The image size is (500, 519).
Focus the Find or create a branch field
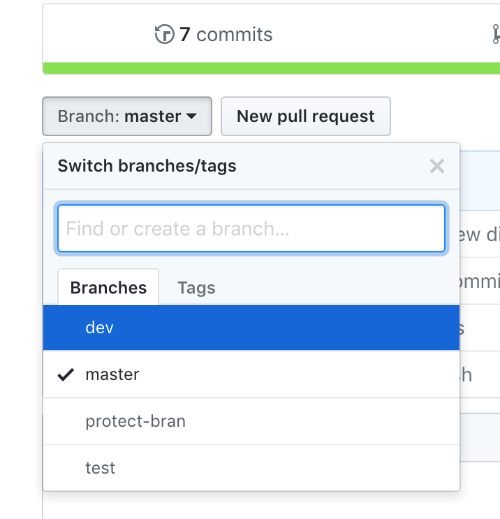pos(251,229)
